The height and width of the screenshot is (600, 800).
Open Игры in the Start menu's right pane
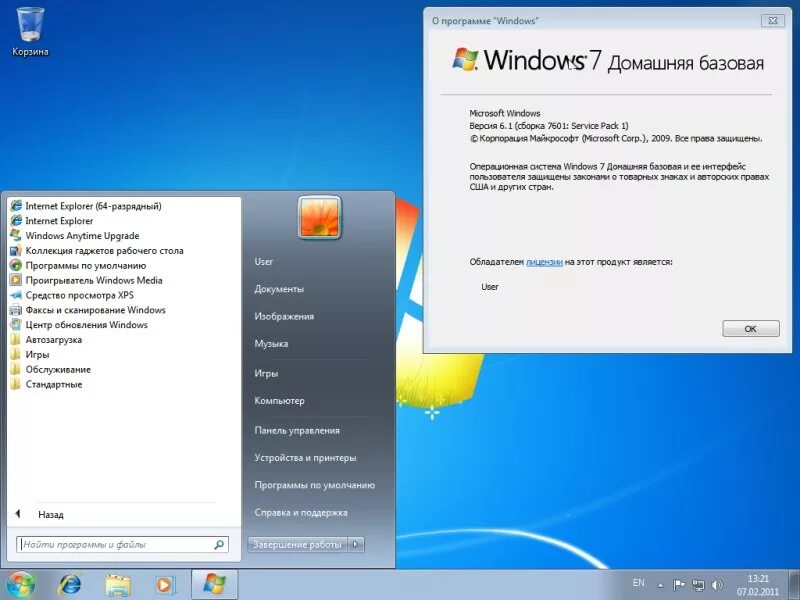tap(266, 373)
